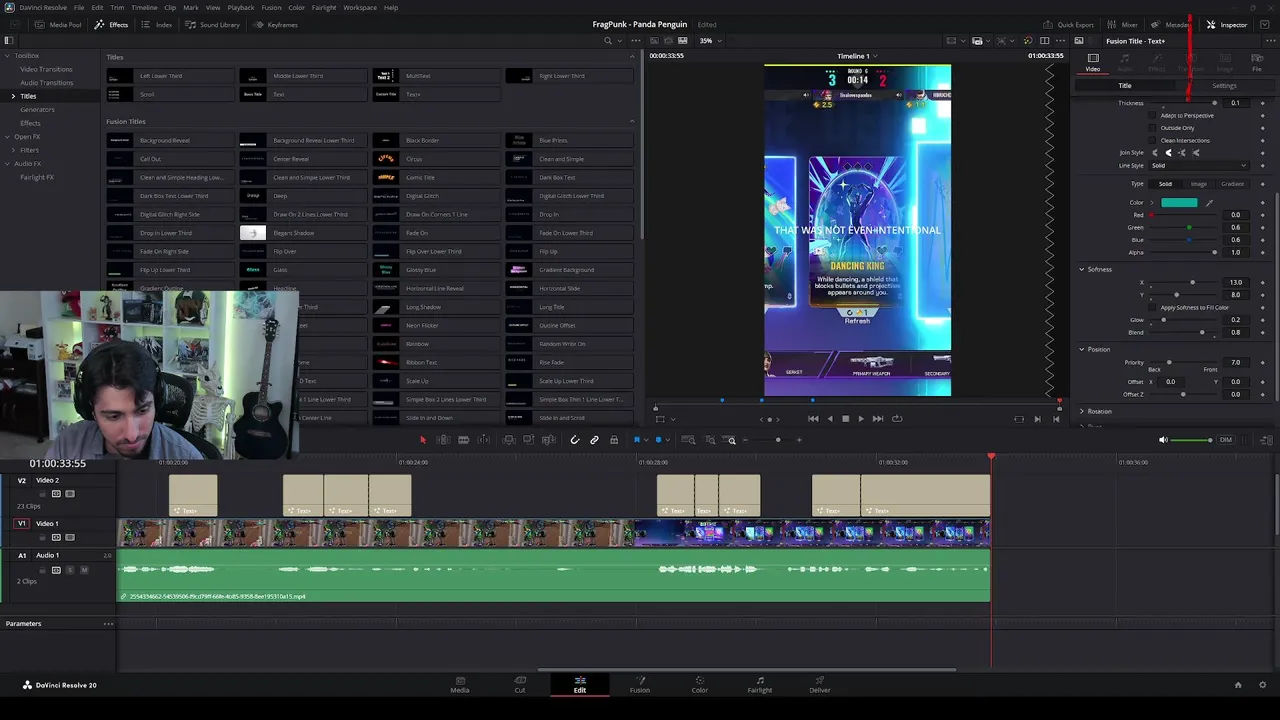The image size is (1280, 720).
Task: Collapse the Position section
Action: click(1081, 350)
